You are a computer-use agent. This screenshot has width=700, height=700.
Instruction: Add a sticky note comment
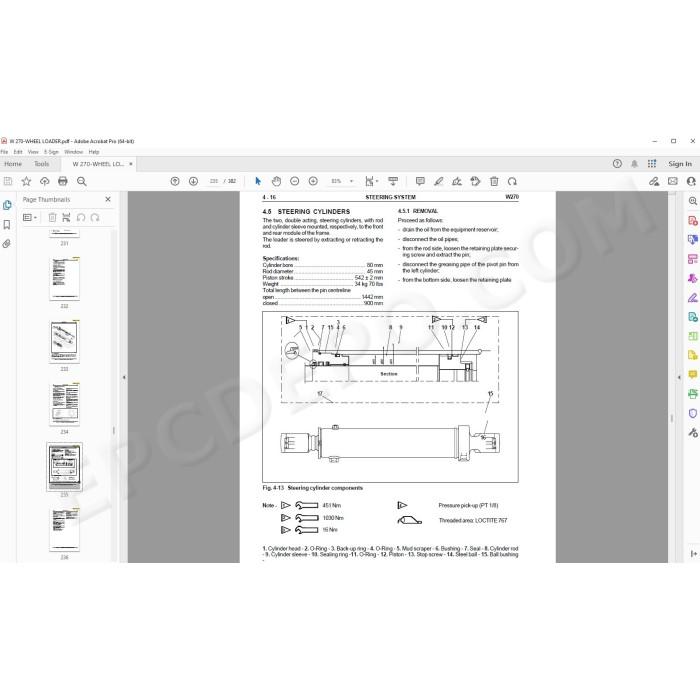point(420,181)
